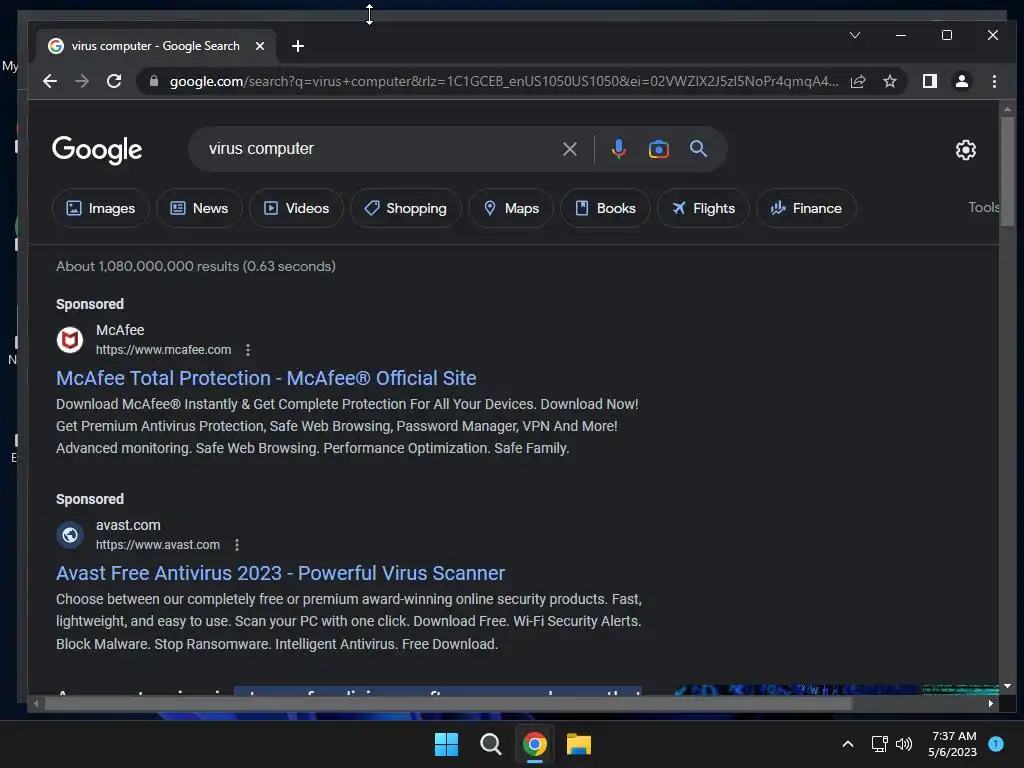Click the browser forward arrow

coord(82,81)
